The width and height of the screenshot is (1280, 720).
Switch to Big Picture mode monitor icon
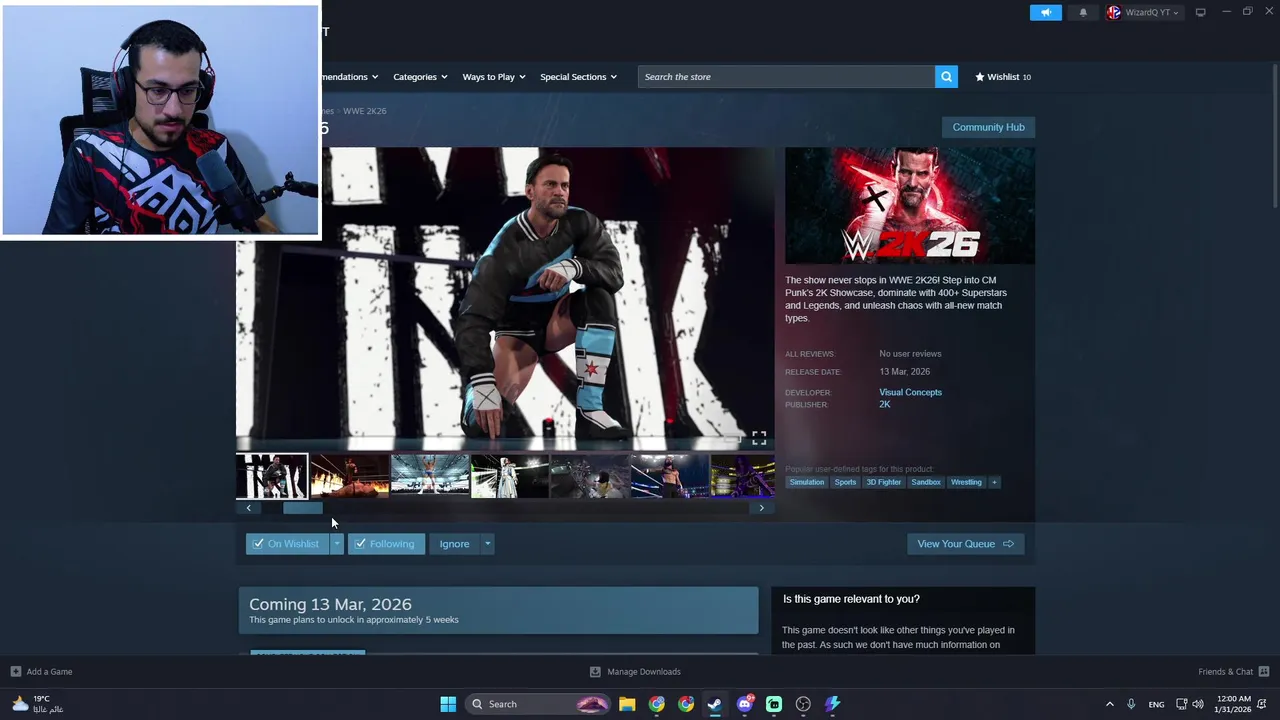tap(1200, 12)
